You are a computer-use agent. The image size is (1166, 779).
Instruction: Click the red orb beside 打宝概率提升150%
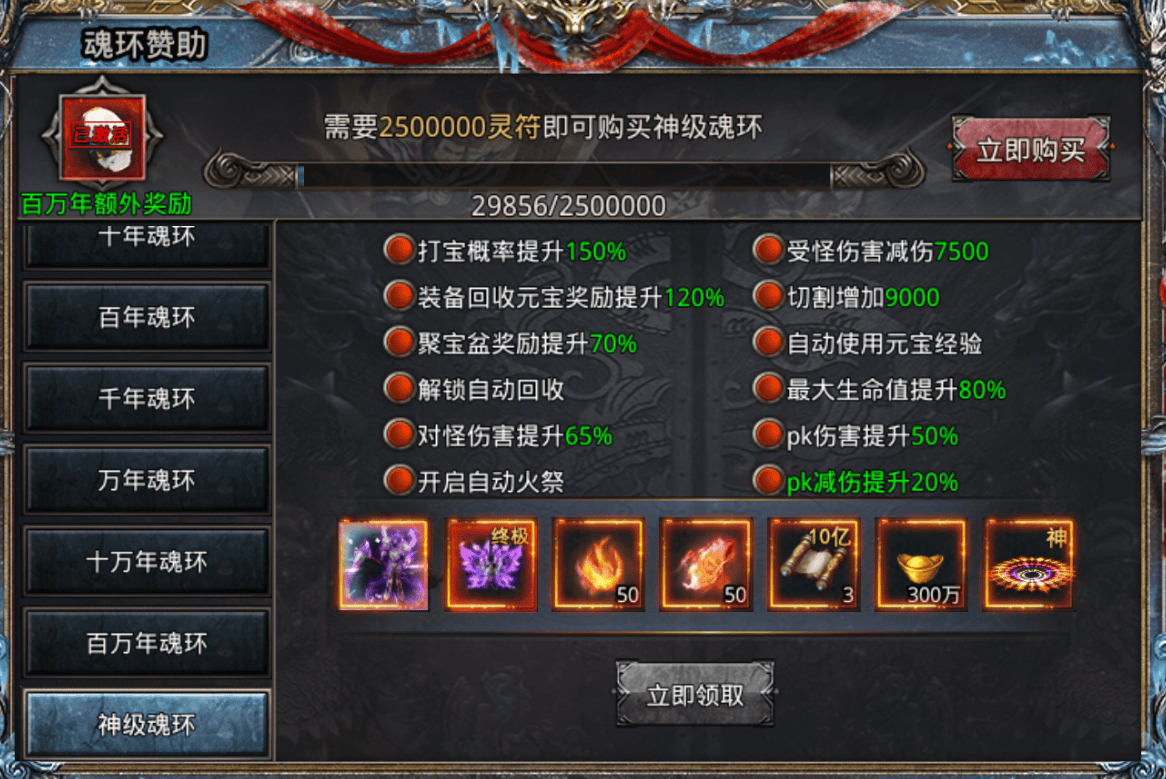399,250
